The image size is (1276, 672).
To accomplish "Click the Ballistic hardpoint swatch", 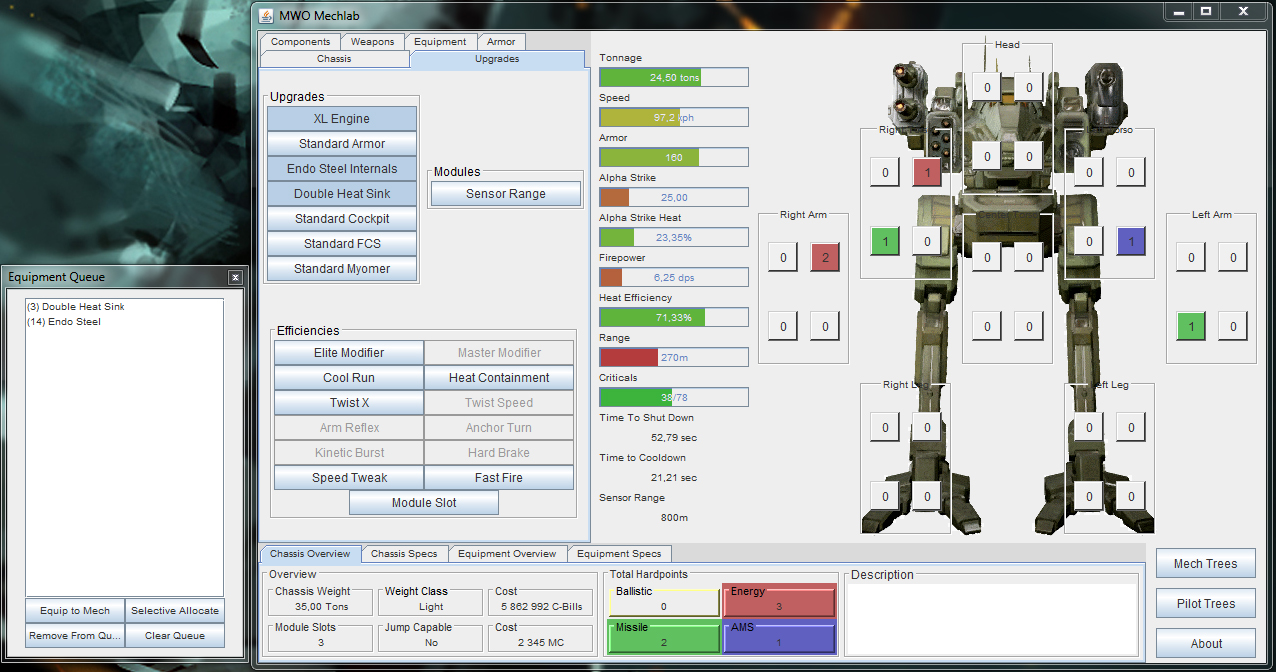I will (x=664, y=601).
